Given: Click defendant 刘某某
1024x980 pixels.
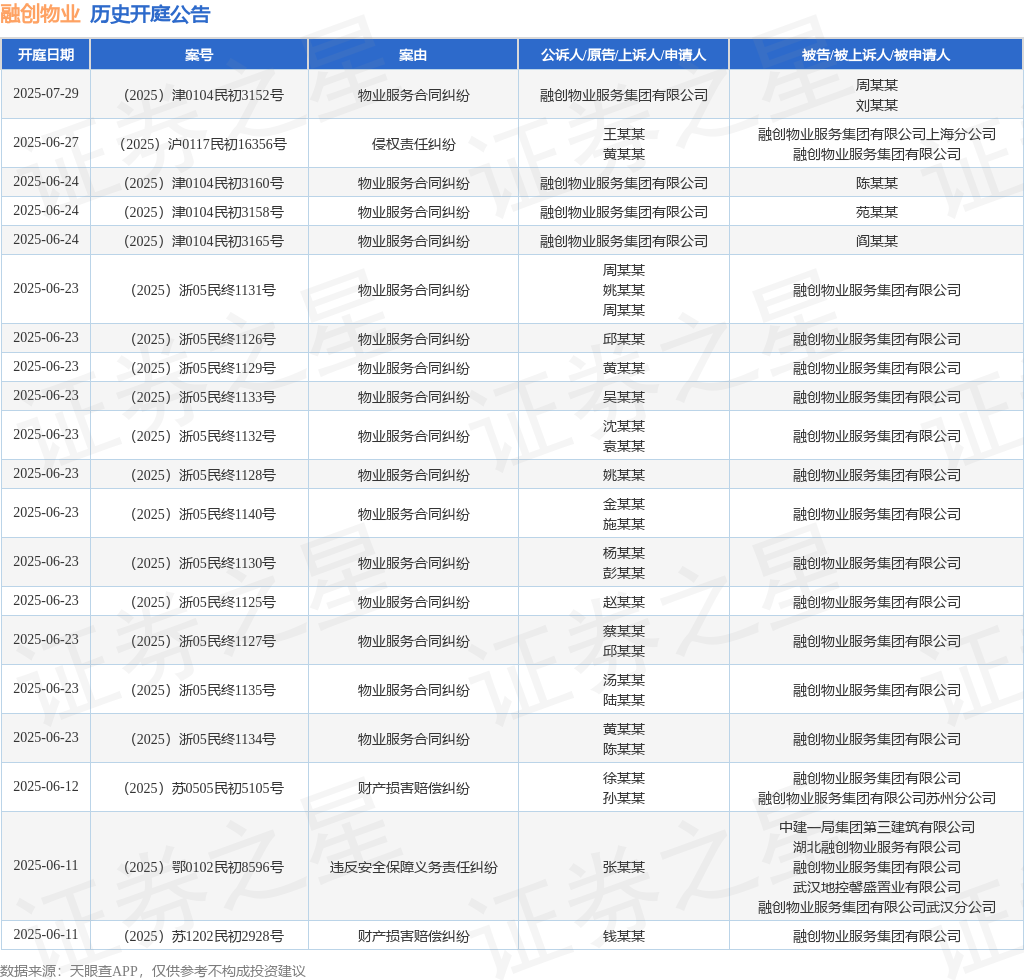Looking at the screenshot, I should 876,105.
